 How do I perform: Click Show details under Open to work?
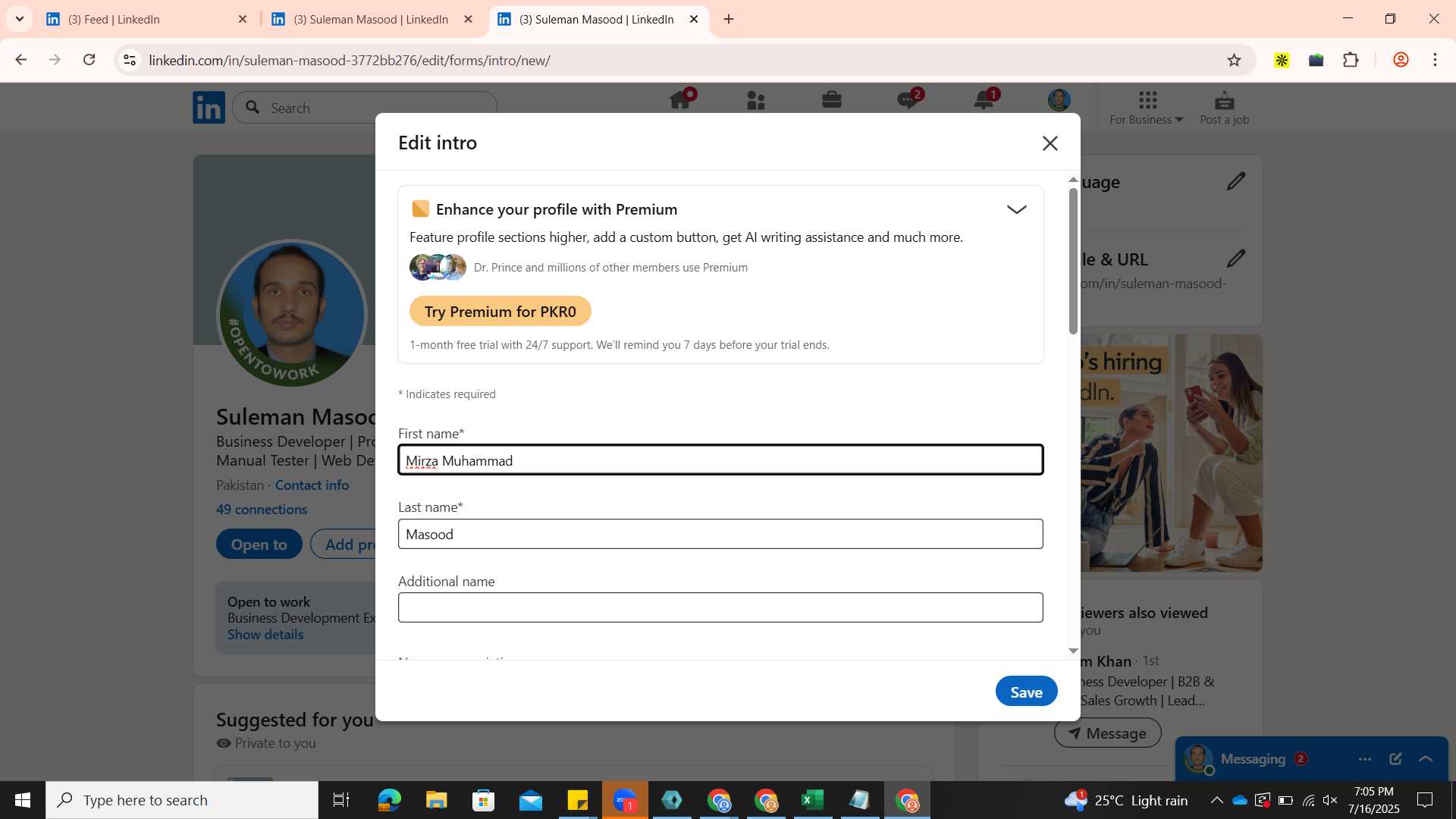coord(265,635)
